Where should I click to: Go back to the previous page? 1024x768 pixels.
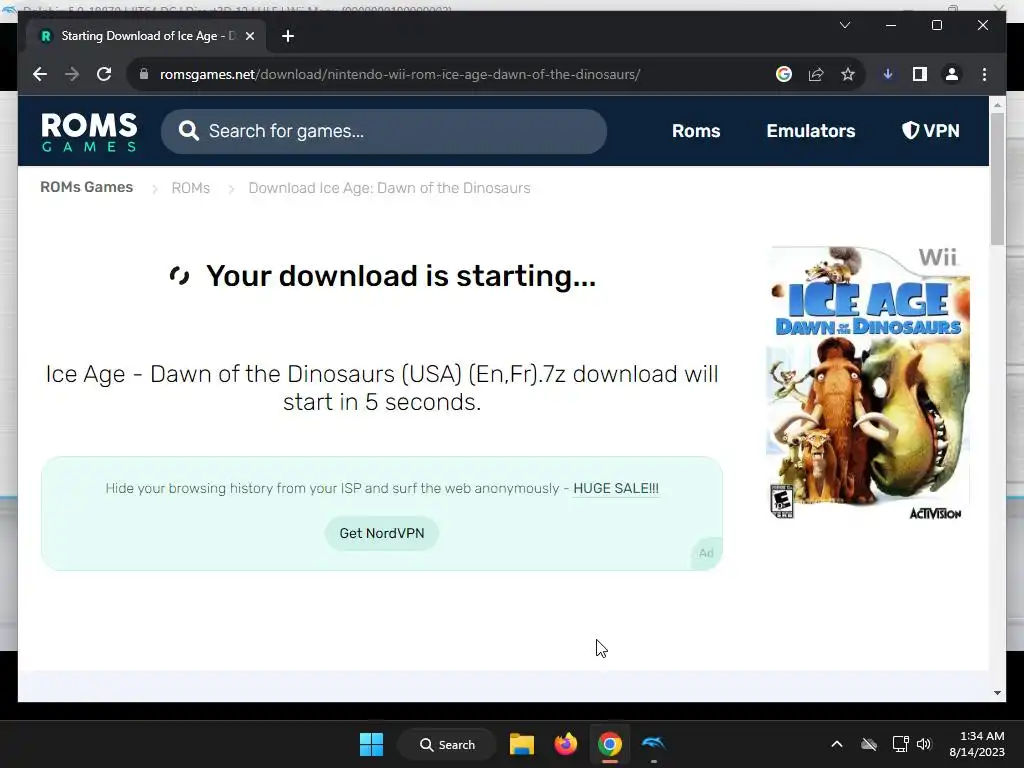(x=40, y=74)
